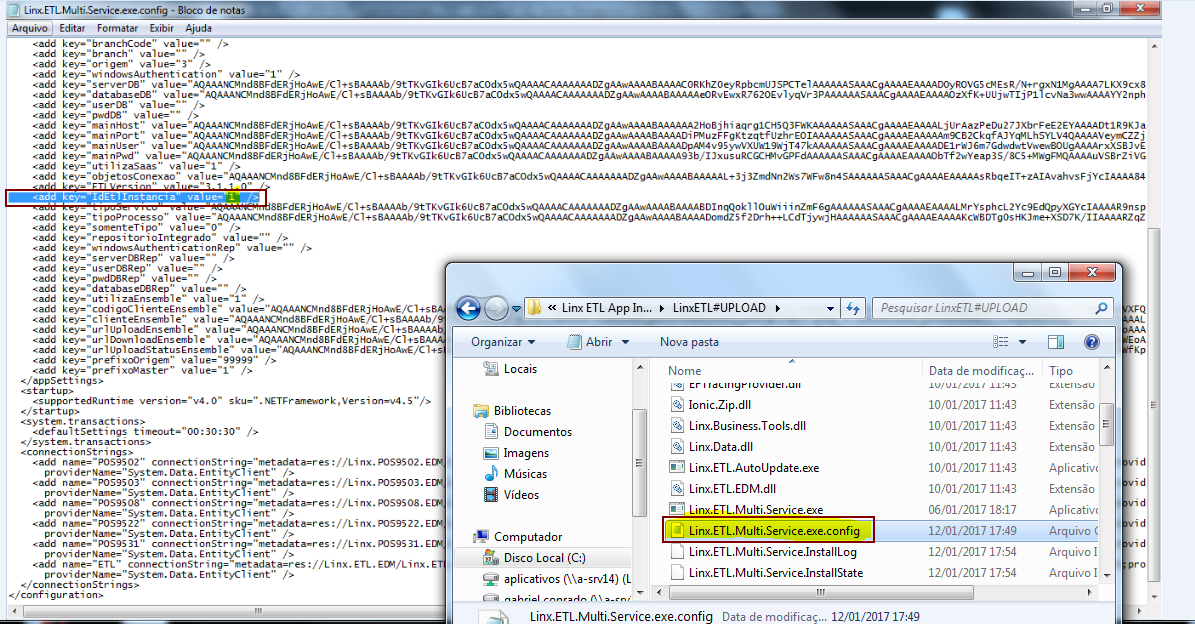This screenshot has height=624, width=1195.
Task: Click the supportedRuntime version line
Action: 233,401
